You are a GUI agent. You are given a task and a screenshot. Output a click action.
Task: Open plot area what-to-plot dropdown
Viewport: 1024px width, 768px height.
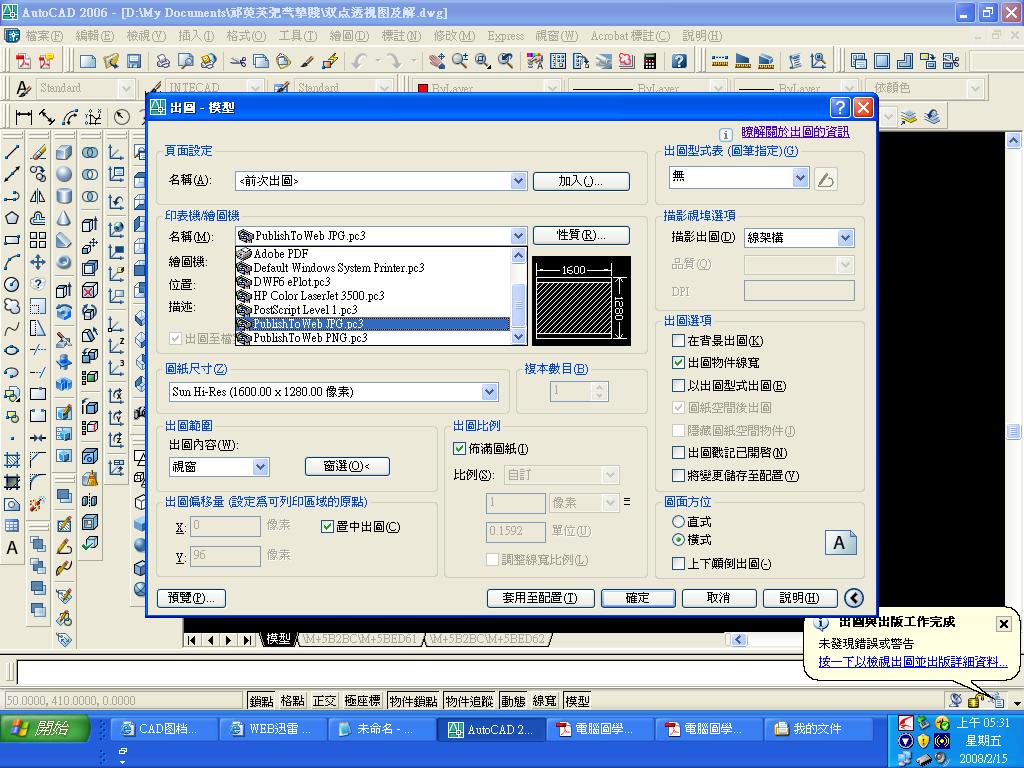point(261,466)
